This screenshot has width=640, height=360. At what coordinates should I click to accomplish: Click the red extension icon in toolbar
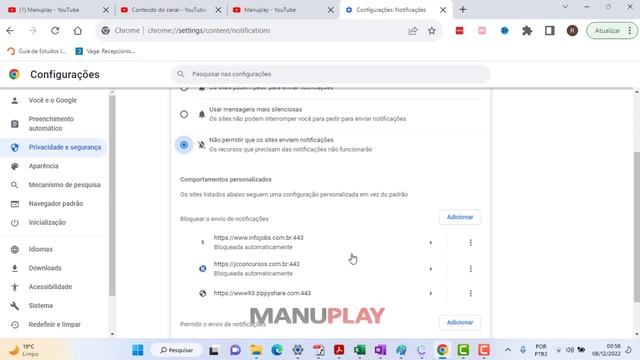(460, 31)
